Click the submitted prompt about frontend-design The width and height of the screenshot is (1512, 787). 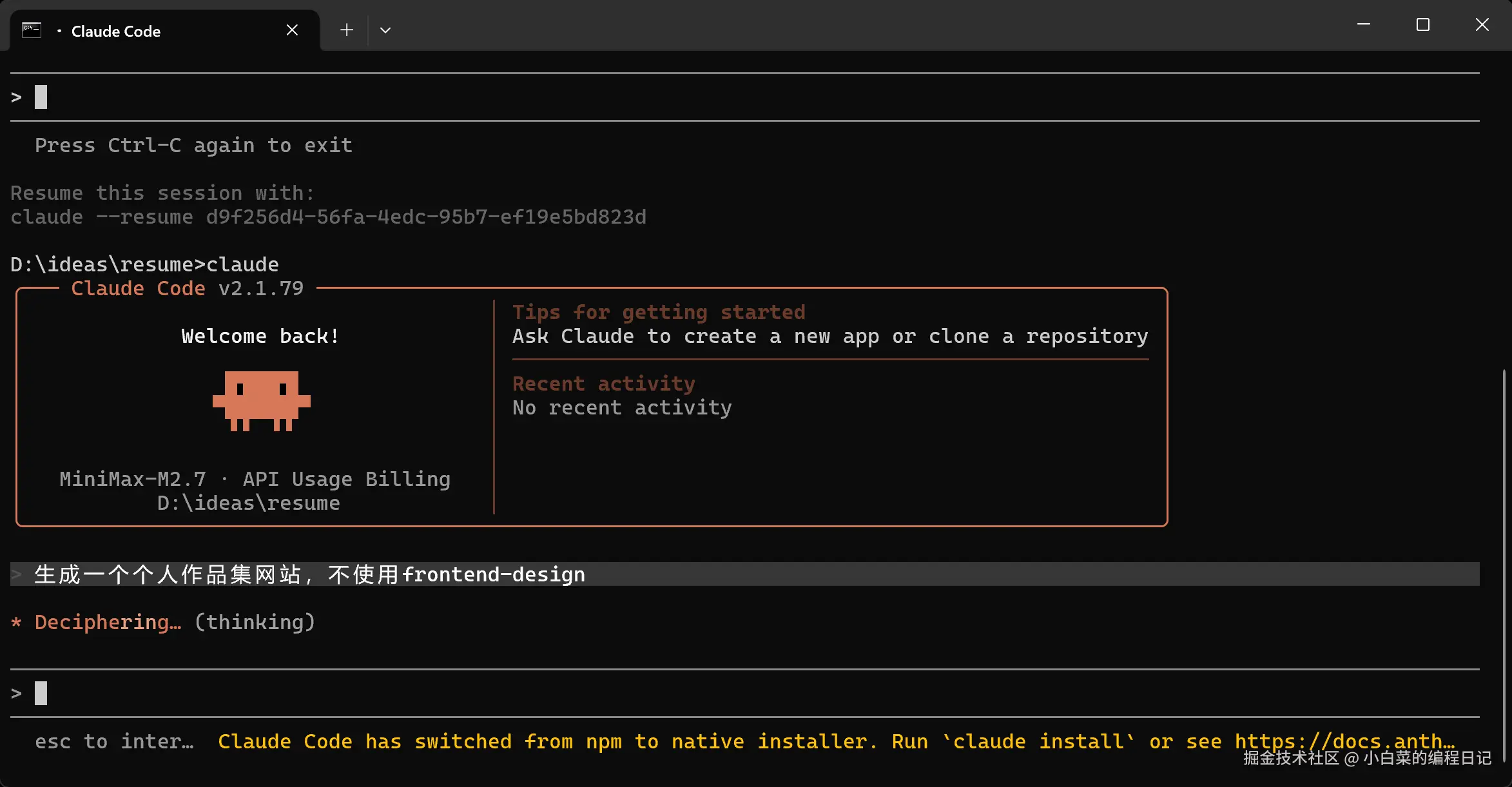coord(309,574)
